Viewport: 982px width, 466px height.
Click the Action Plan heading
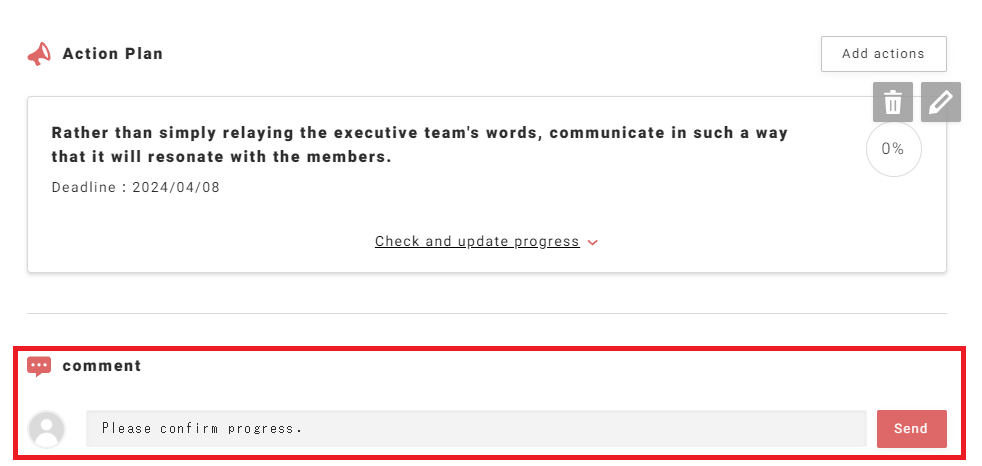coord(112,54)
